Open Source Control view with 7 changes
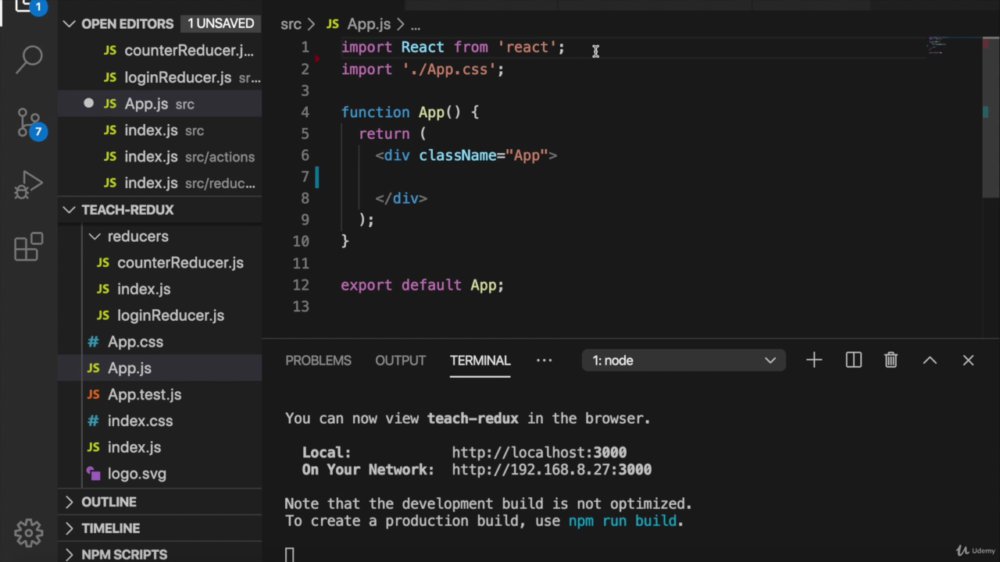The width and height of the screenshot is (1000, 562). point(29,123)
